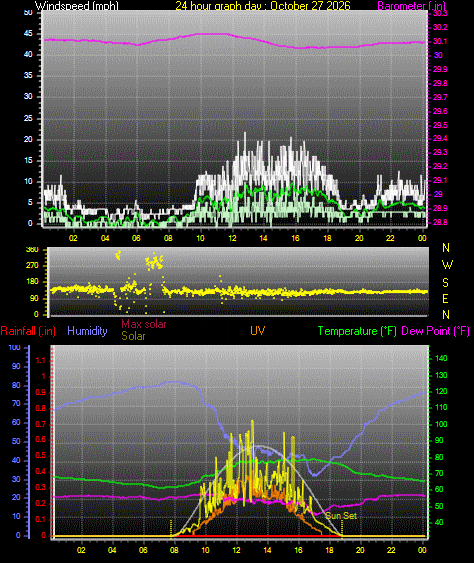Click the '45' windspeed axis value
Screen dimensions: 474x563
click(x=28, y=34)
